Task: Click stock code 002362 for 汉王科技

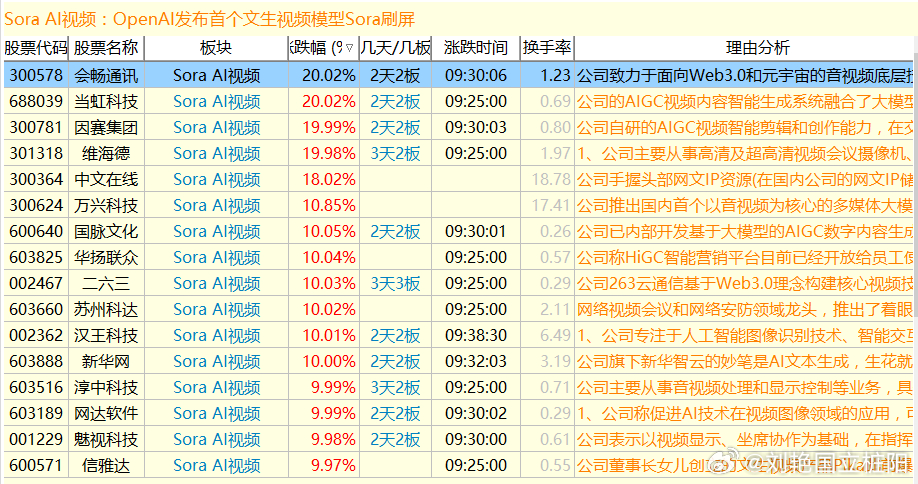Action: point(36,335)
